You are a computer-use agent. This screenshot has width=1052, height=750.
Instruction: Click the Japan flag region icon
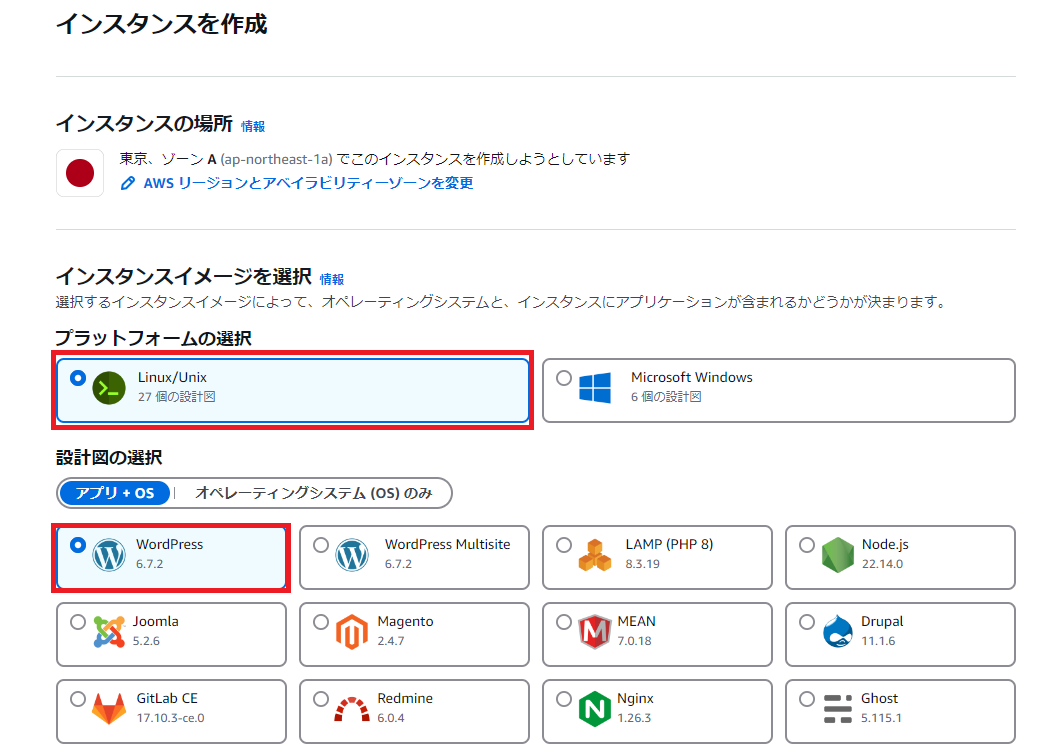coord(80,173)
